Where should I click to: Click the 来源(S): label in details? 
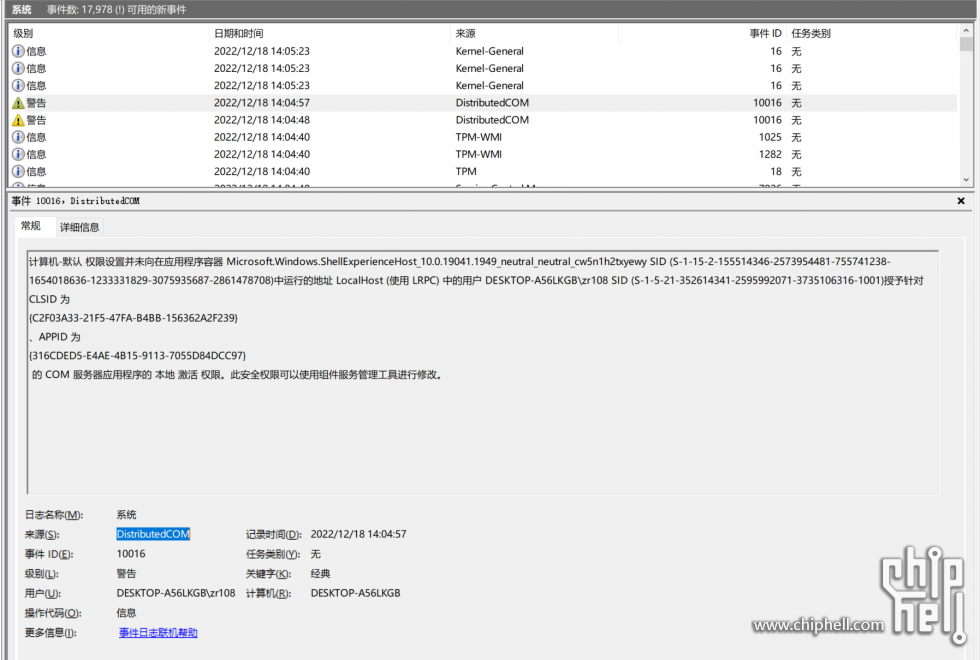[42, 534]
